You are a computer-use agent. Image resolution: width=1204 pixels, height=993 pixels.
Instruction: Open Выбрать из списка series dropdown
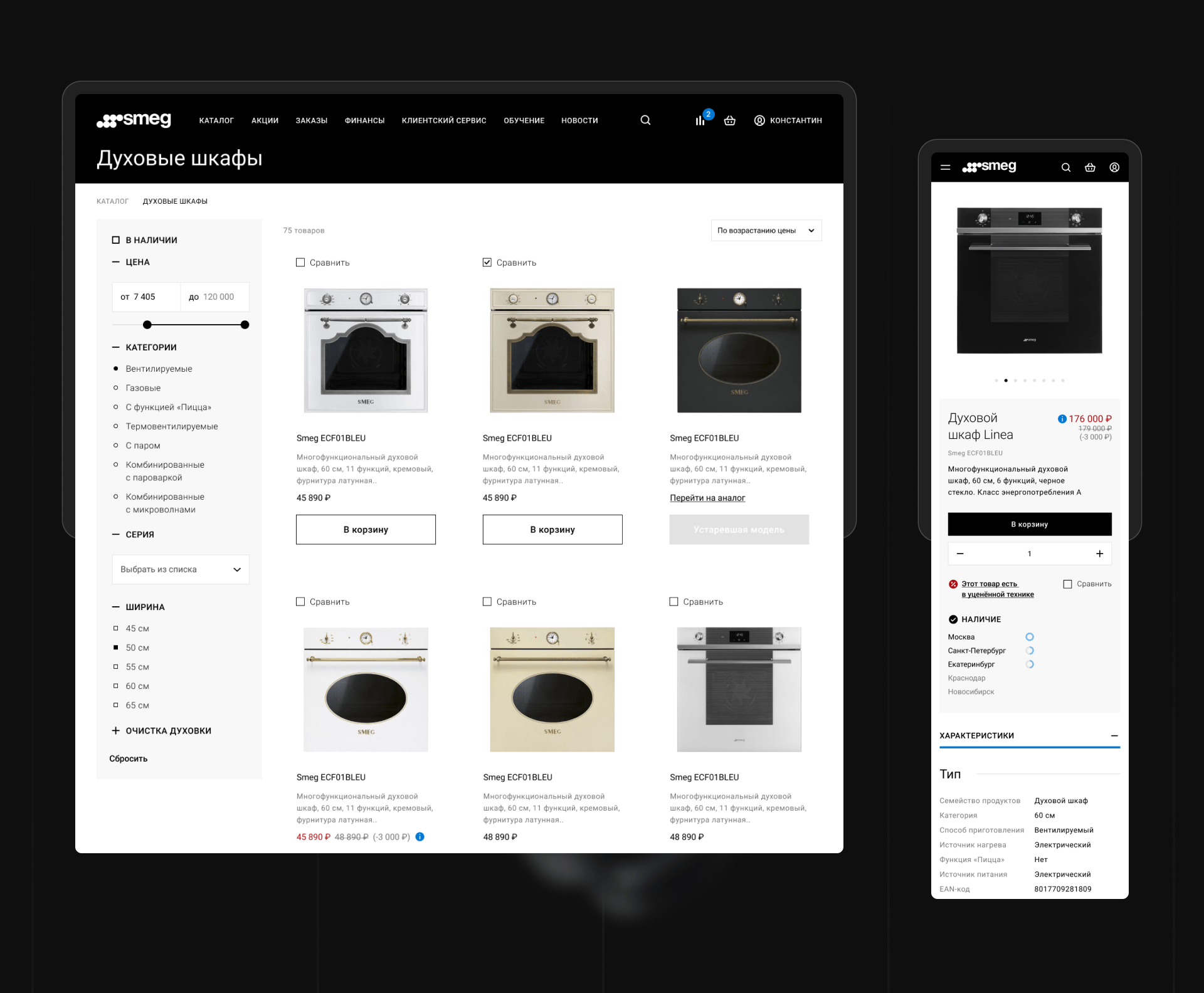[181, 569]
